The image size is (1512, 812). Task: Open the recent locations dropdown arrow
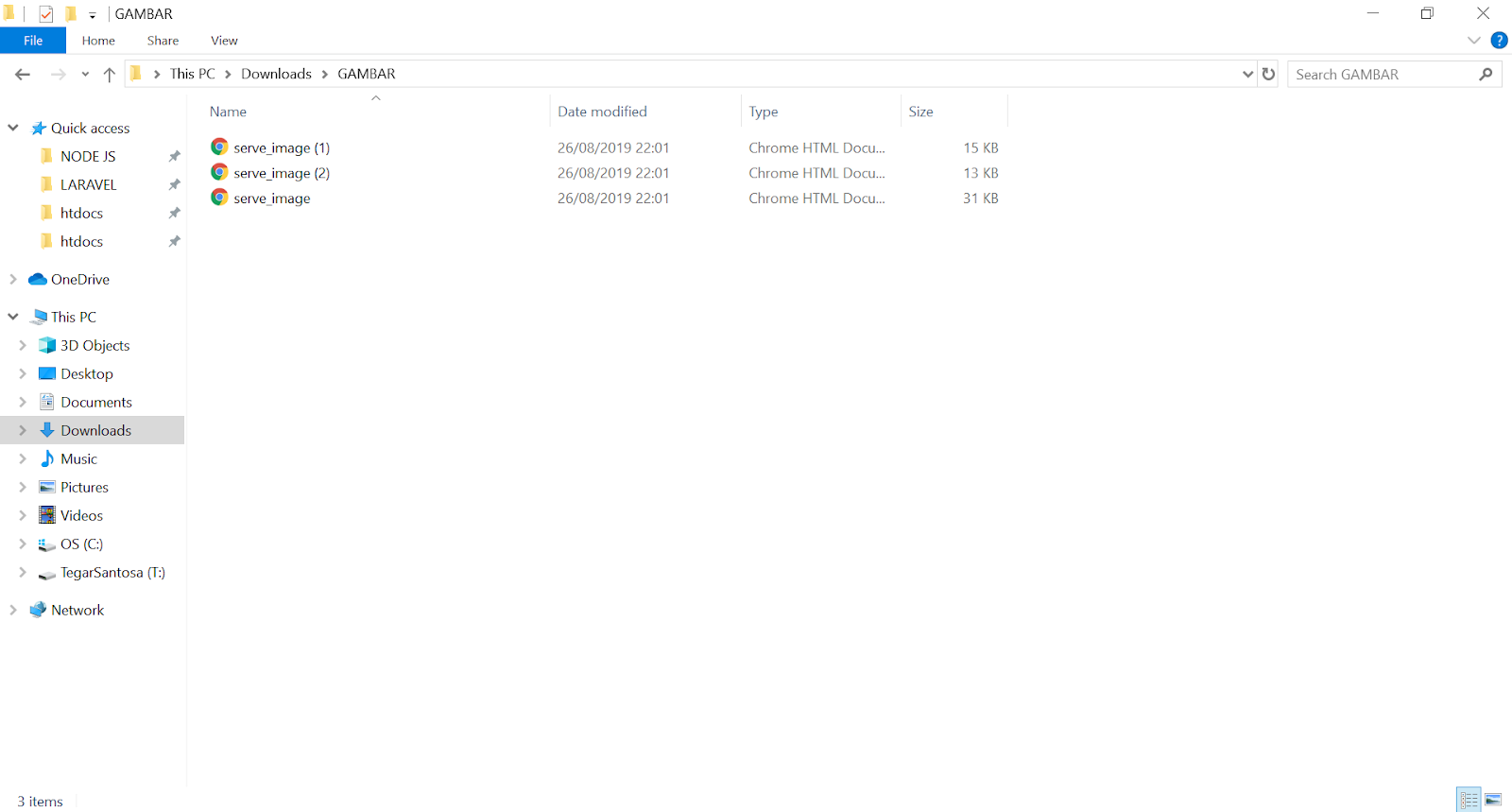point(85,74)
